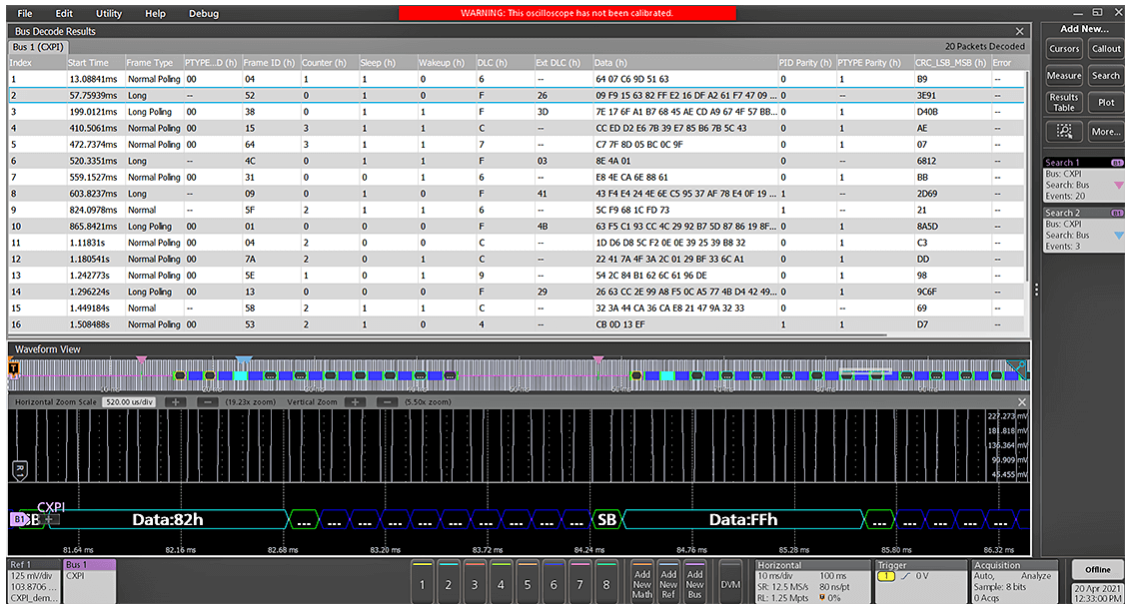Open the Horizontal settings badge
The image size is (1128, 607).
tap(811, 581)
